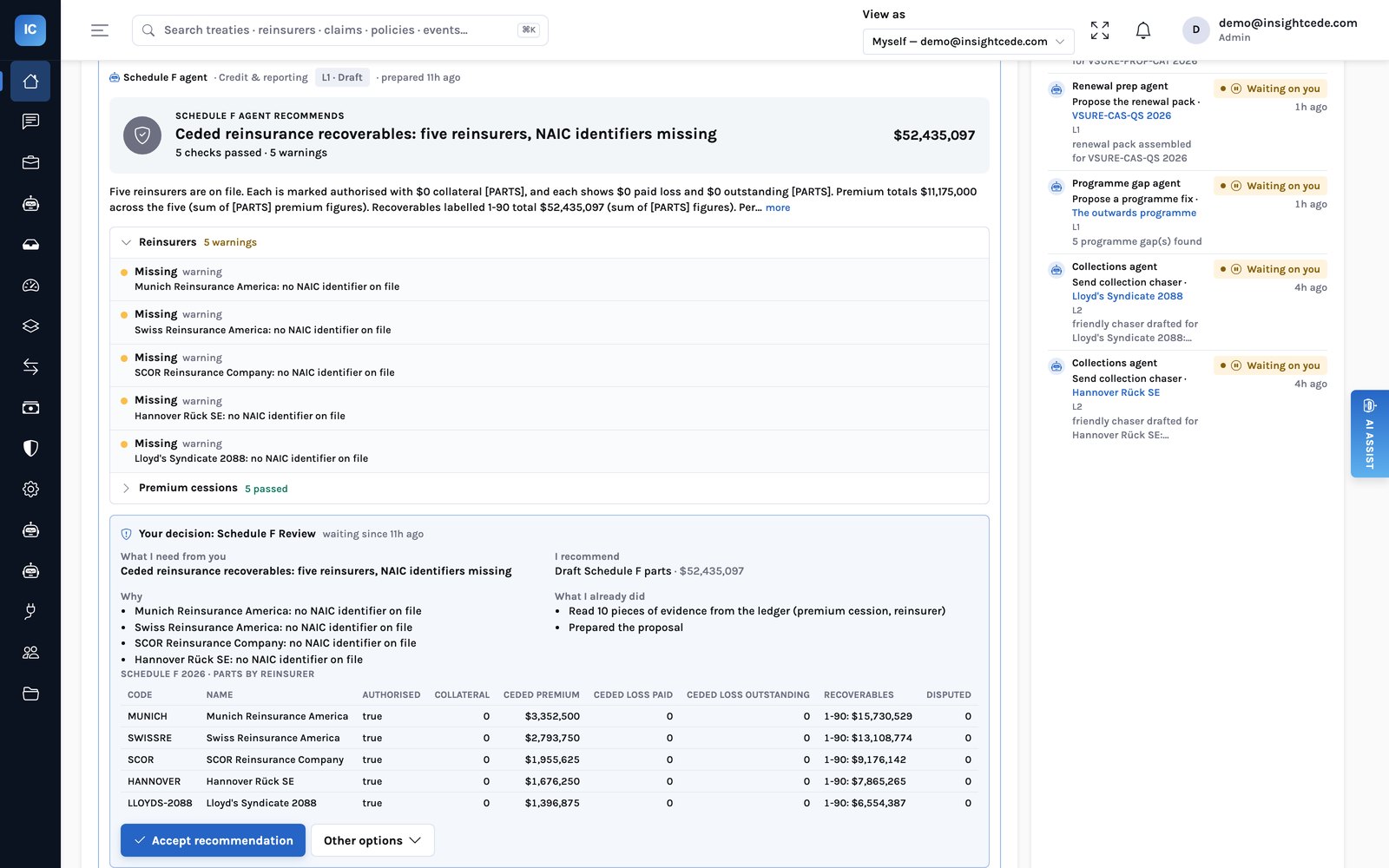Open Programme gap agent Waiting on you badge

click(x=1270, y=186)
